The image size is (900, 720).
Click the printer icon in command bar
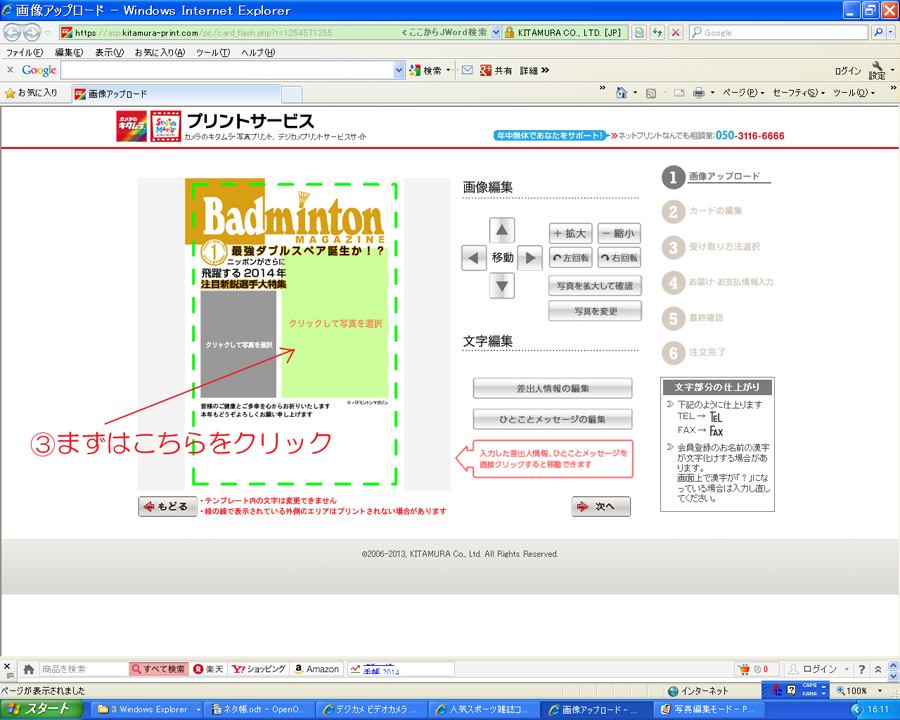tap(700, 93)
